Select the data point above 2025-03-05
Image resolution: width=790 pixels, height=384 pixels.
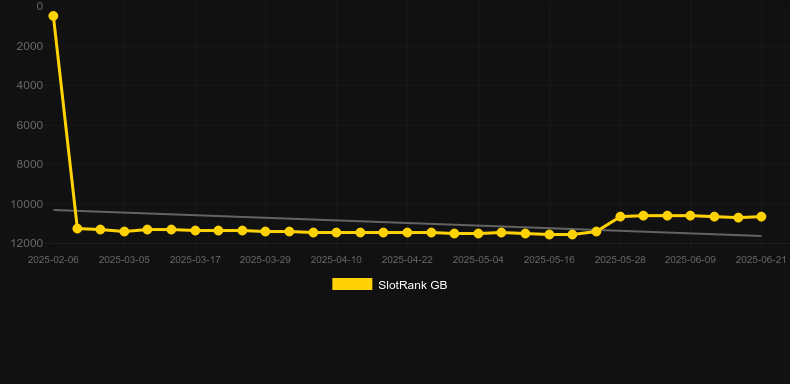tap(124, 231)
